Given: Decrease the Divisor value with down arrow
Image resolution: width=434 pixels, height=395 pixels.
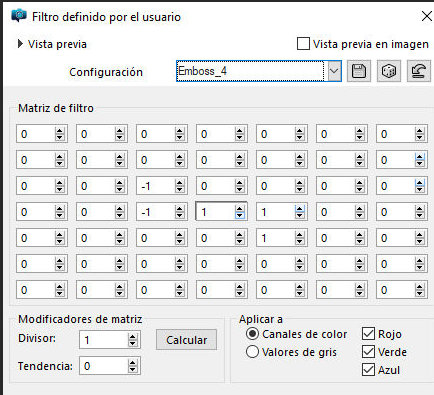Looking at the screenshot, I should coord(133,344).
